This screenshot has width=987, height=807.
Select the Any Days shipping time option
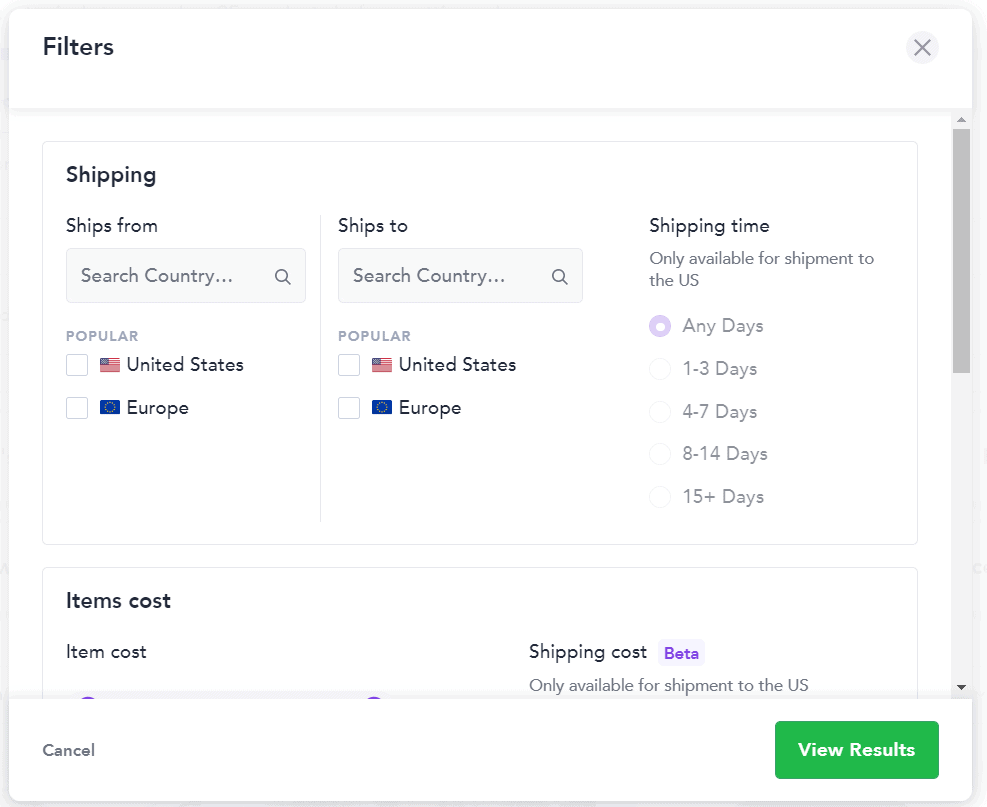(660, 326)
